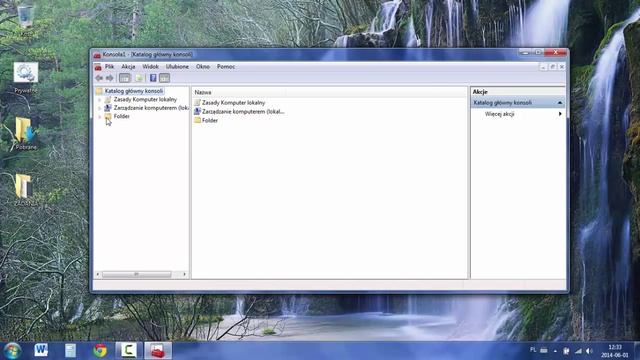The image size is (640, 360).
Task: Click the Forward arrow in the console toolbar
Action: tap(109, 78)
